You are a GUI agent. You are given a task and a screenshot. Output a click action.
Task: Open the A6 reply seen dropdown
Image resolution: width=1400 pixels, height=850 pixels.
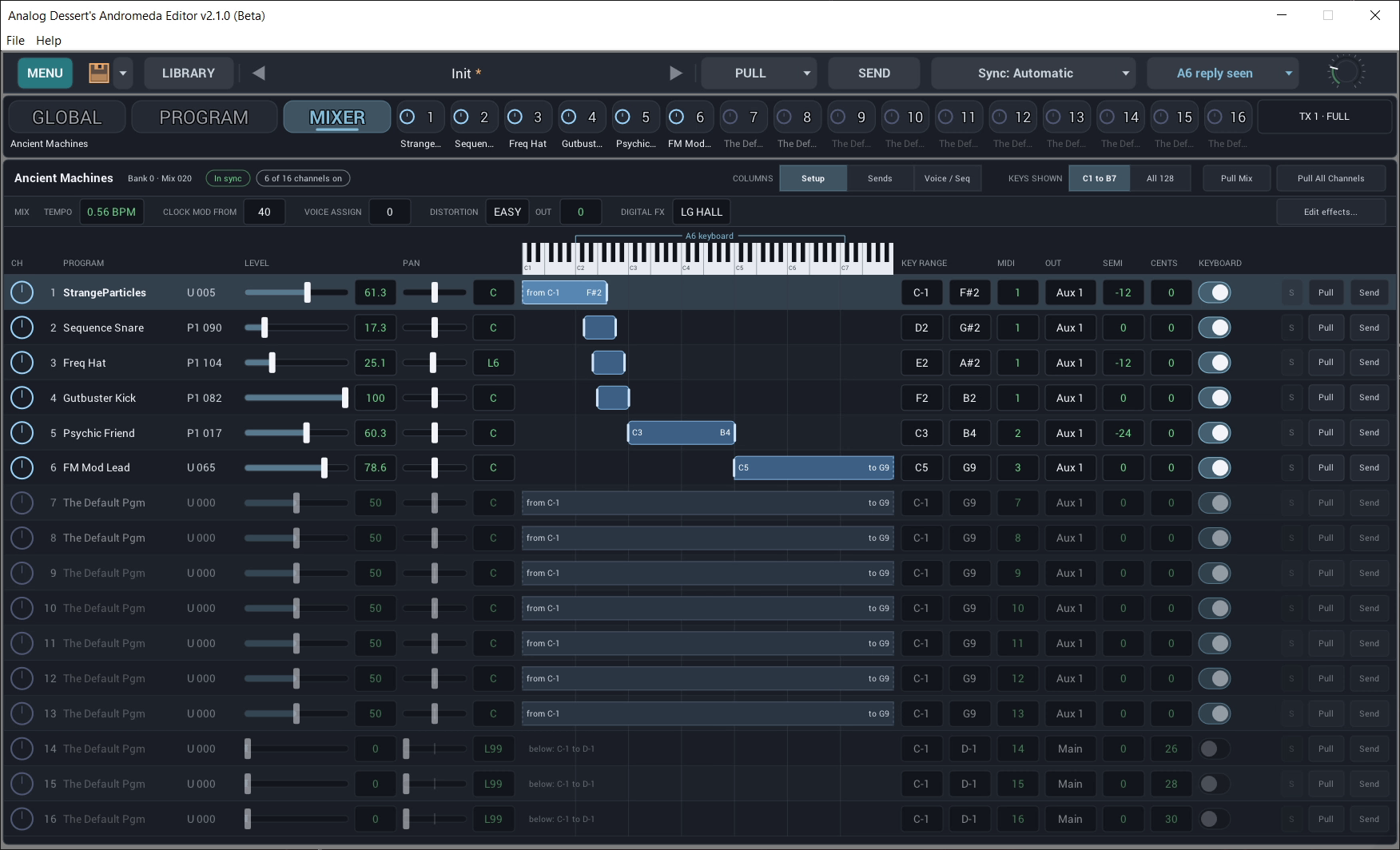(1223, 73)
